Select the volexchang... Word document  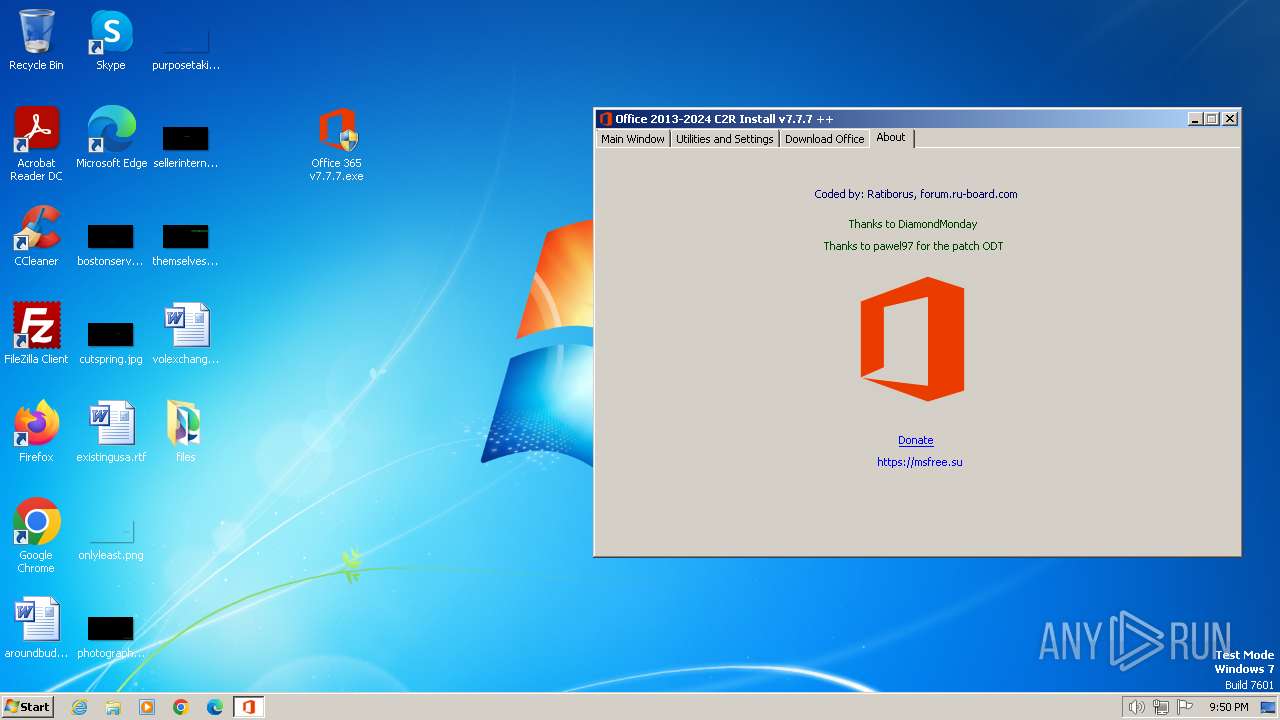click(186, 334)
